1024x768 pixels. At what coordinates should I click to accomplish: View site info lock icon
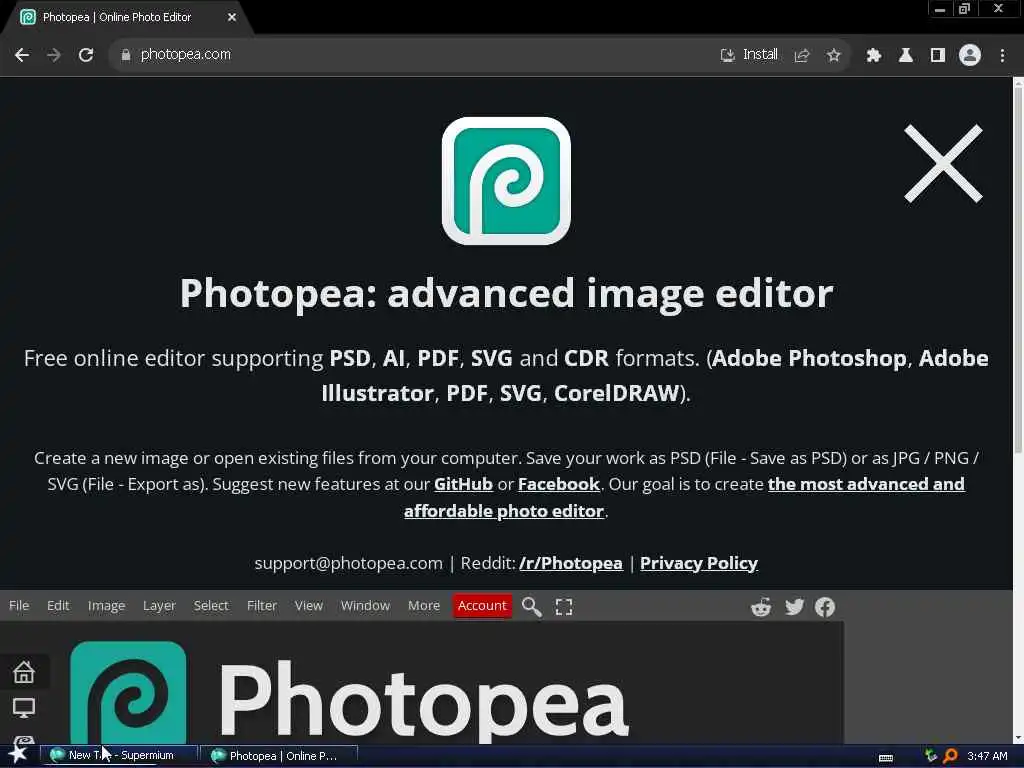click(126, 55)
